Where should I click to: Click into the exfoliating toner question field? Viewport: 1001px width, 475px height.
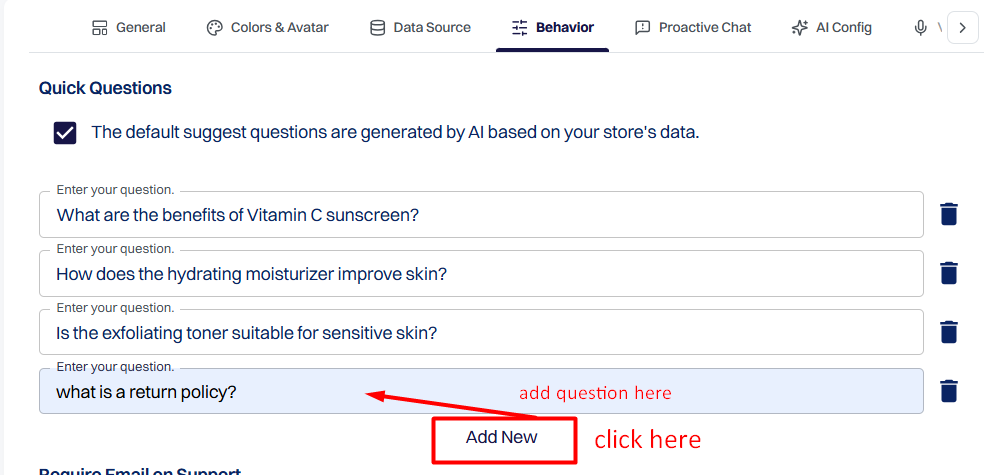coord(481,332)
